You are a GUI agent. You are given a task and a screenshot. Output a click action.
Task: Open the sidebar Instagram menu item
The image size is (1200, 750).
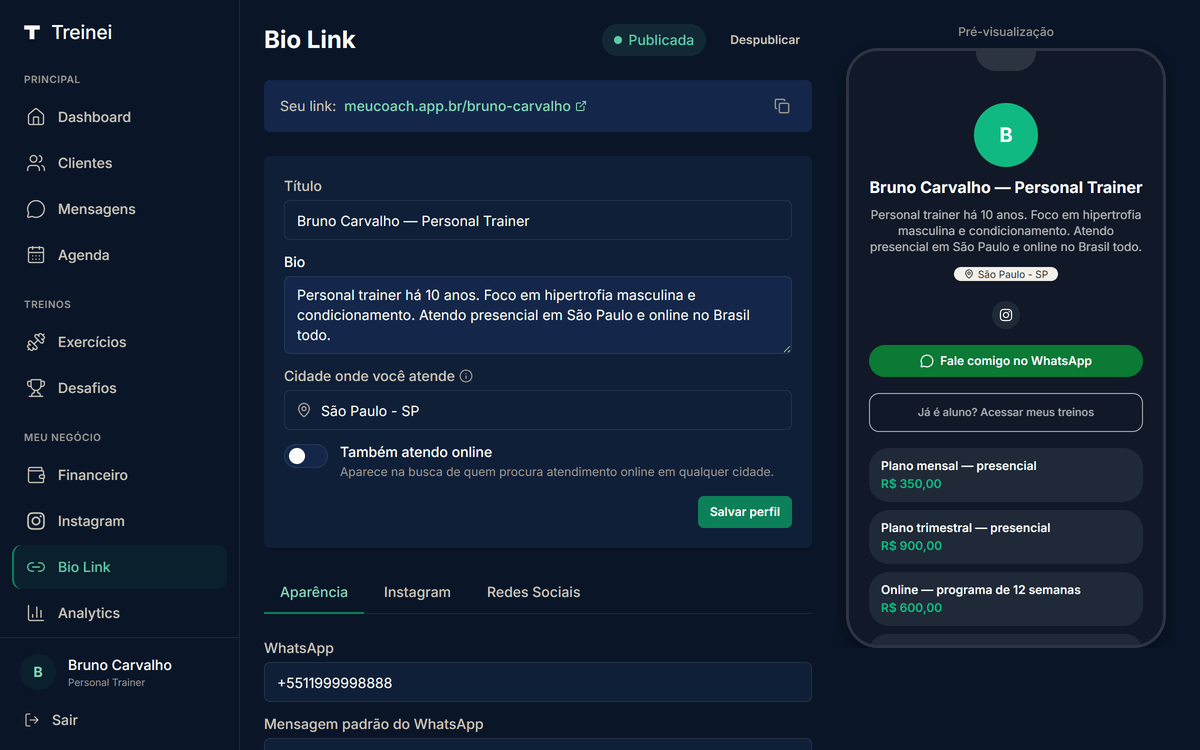[120, 521]
